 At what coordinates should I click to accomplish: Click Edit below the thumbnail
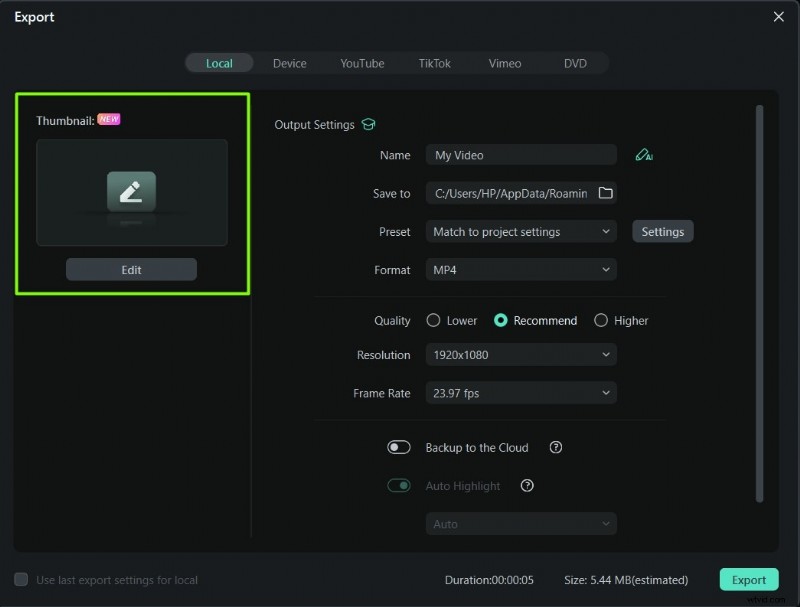click(131, 268)
